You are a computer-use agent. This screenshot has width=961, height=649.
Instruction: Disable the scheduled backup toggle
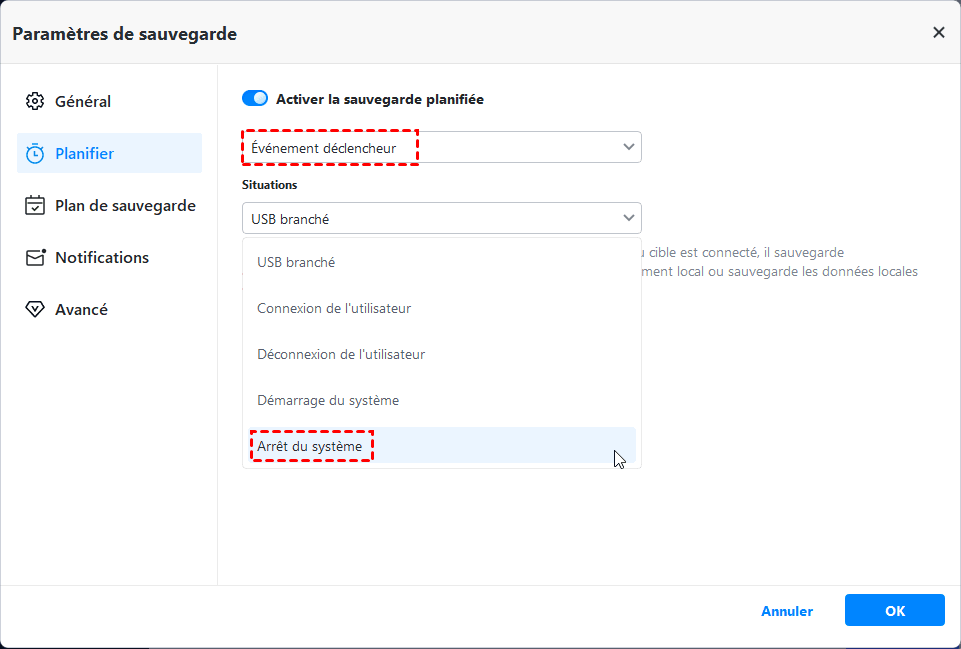[255, 99]
